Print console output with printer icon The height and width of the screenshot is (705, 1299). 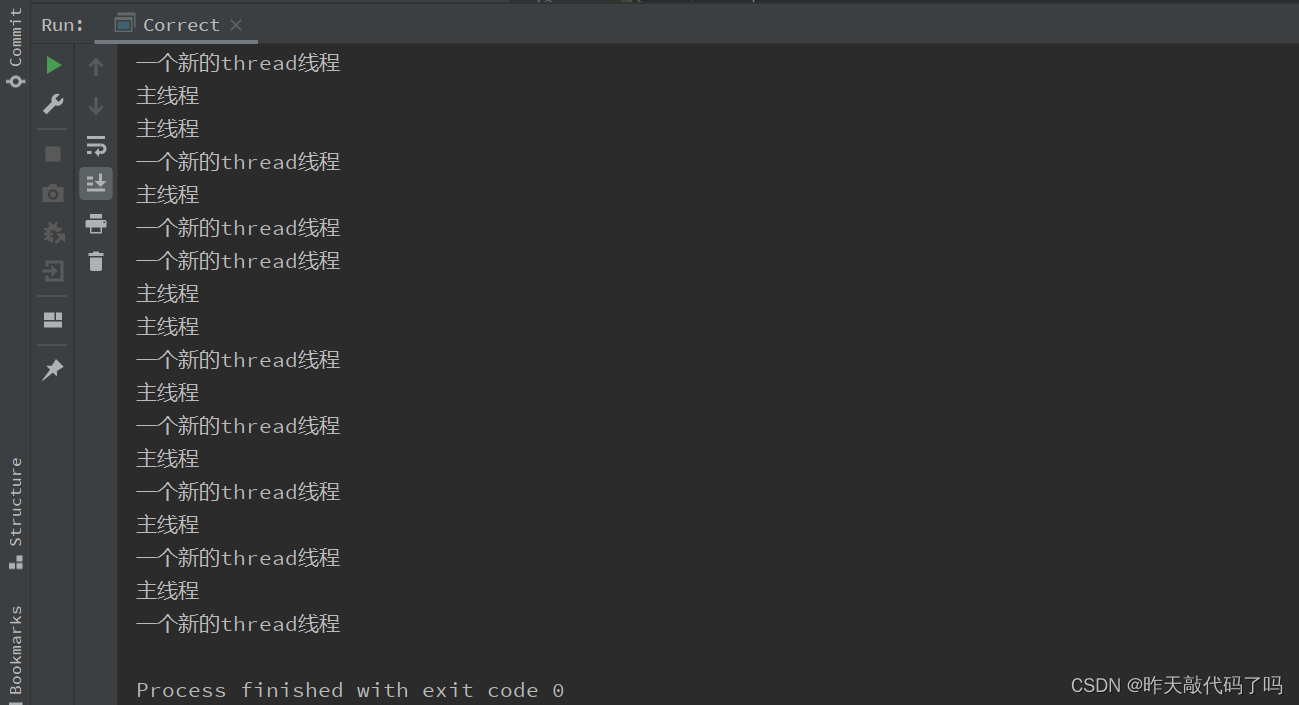(96, 223)
